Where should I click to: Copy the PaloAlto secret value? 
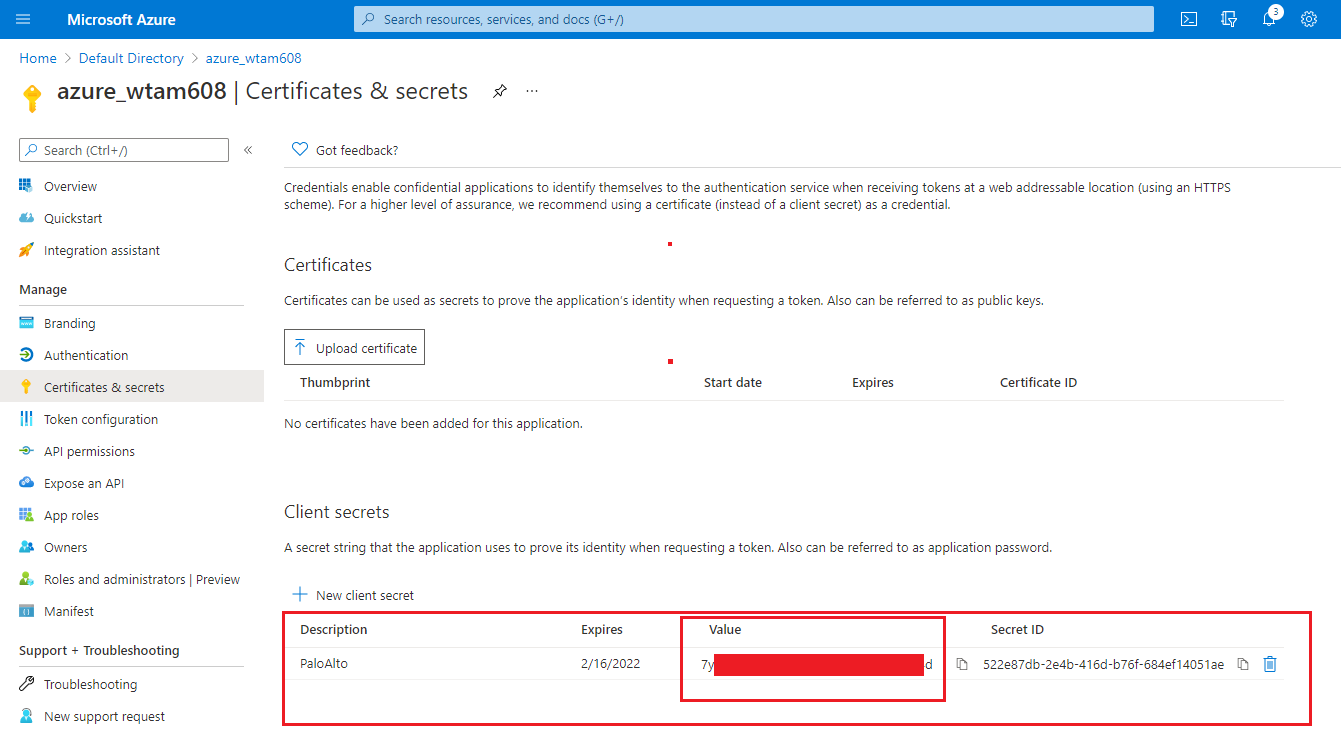(x=962, y=664)
